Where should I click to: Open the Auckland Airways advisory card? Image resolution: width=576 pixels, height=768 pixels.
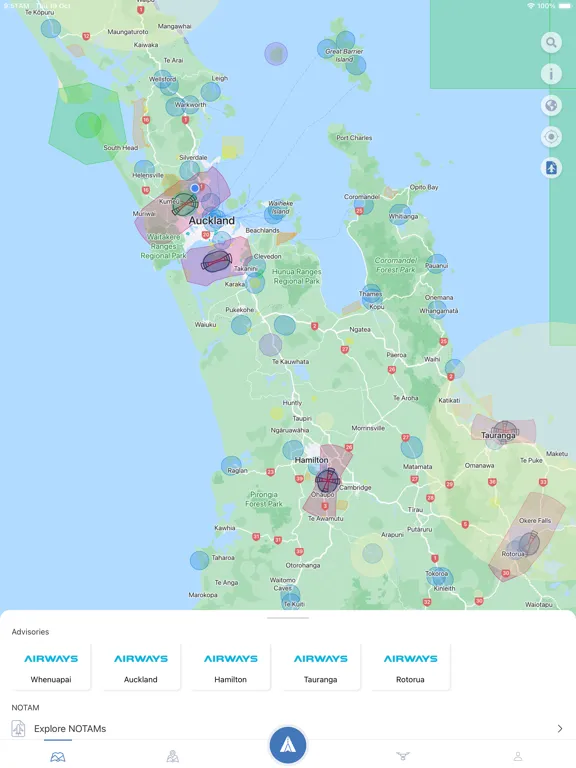point(141,667)
